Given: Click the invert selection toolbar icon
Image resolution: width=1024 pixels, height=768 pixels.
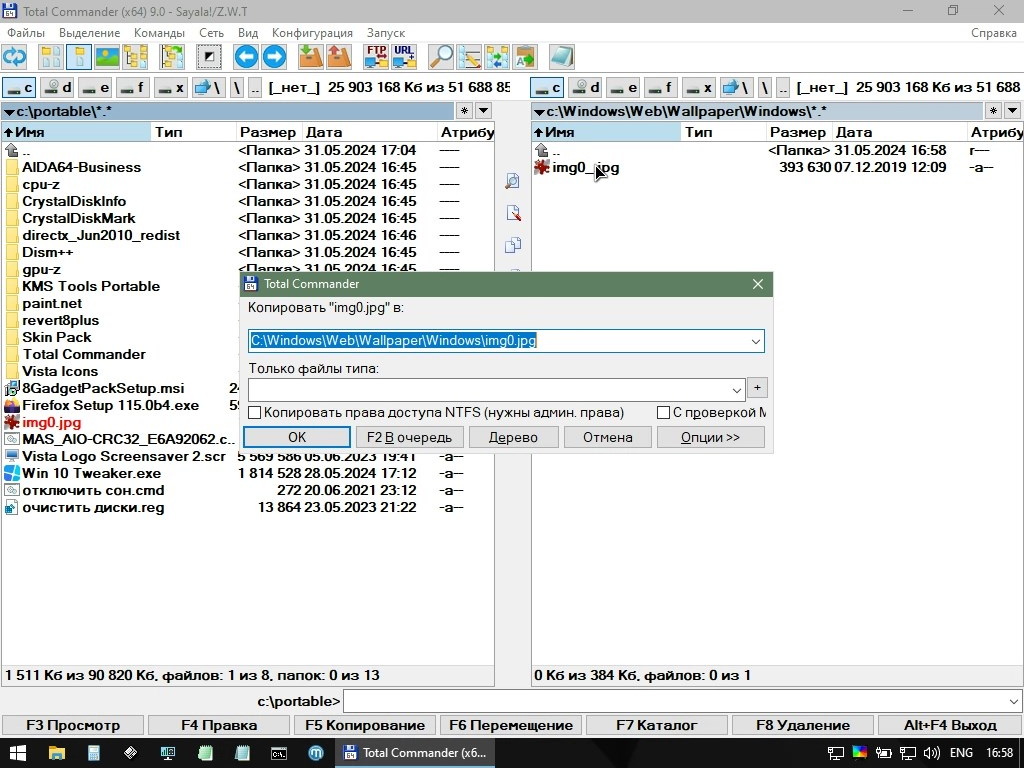Looking at the screenshot, I should 209,57.
